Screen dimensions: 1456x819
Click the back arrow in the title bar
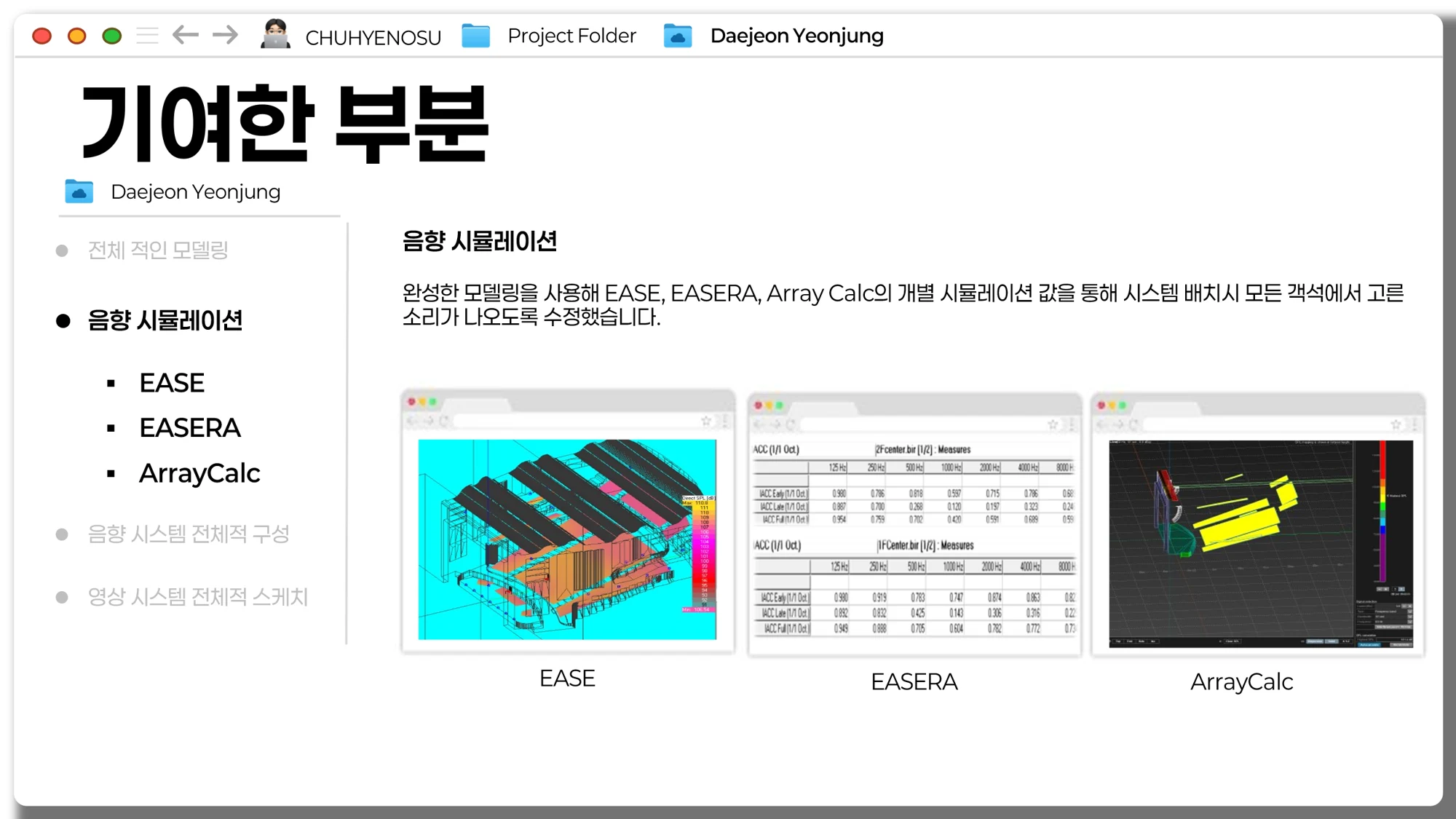pos(186,34)
